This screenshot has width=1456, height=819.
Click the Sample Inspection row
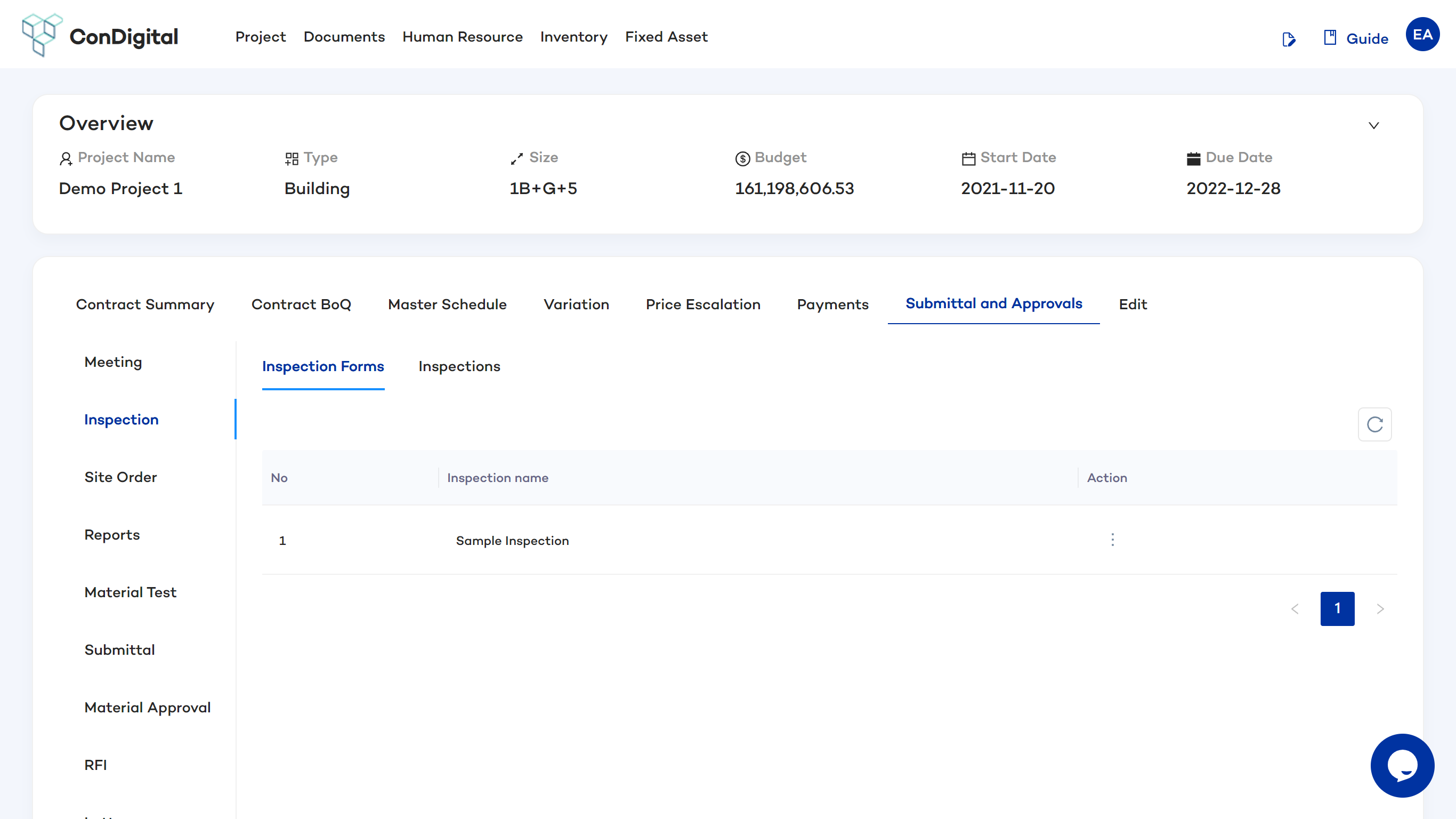coord(512,541)
